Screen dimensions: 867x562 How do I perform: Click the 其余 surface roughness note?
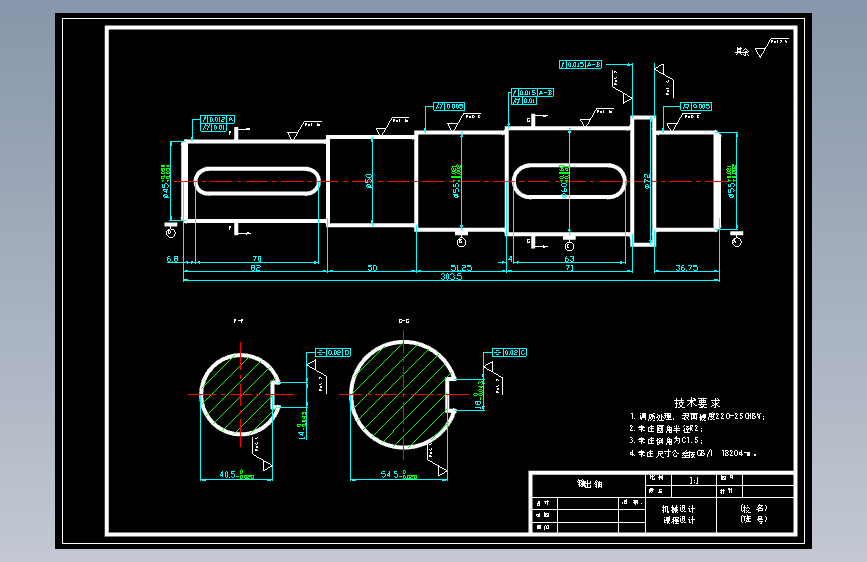(742, 51)
